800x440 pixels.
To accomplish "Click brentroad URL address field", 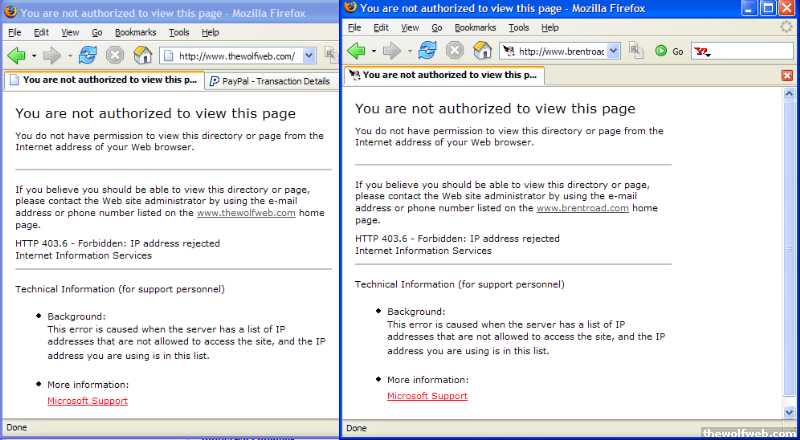I will point(560,51).
